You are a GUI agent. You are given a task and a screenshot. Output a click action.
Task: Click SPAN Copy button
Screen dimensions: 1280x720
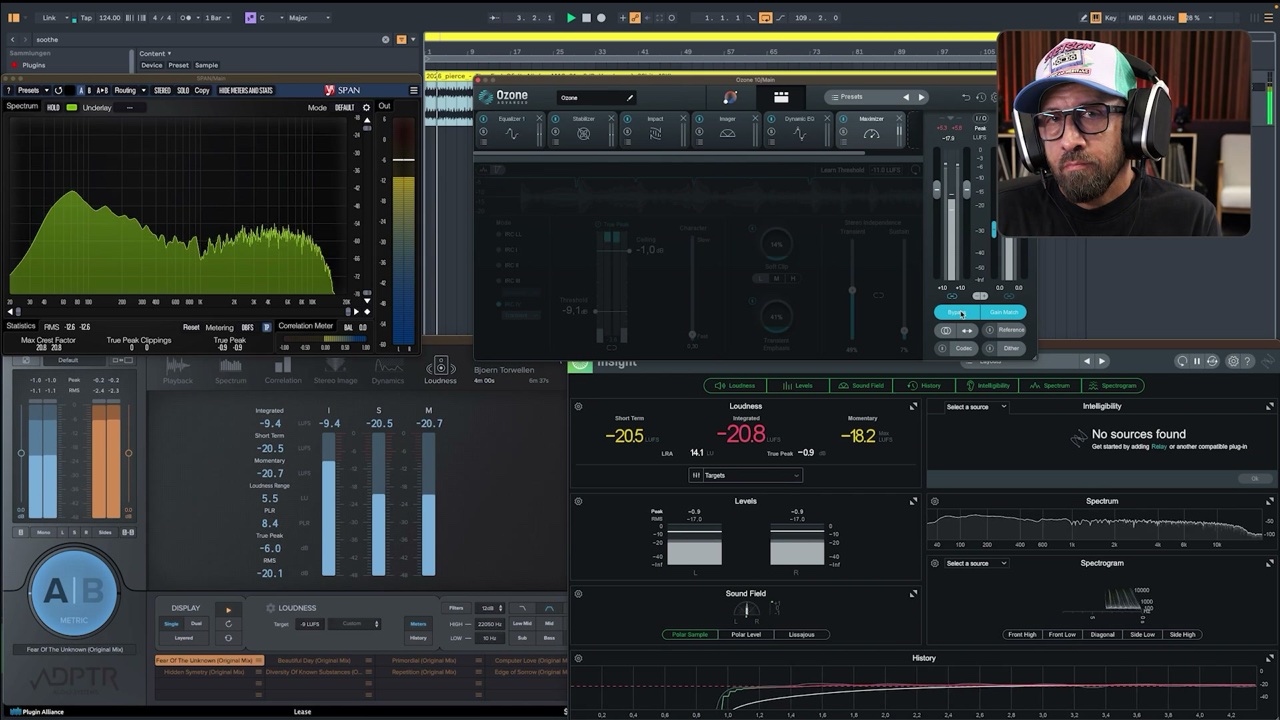pyautogui.click(x=202, y=90)
